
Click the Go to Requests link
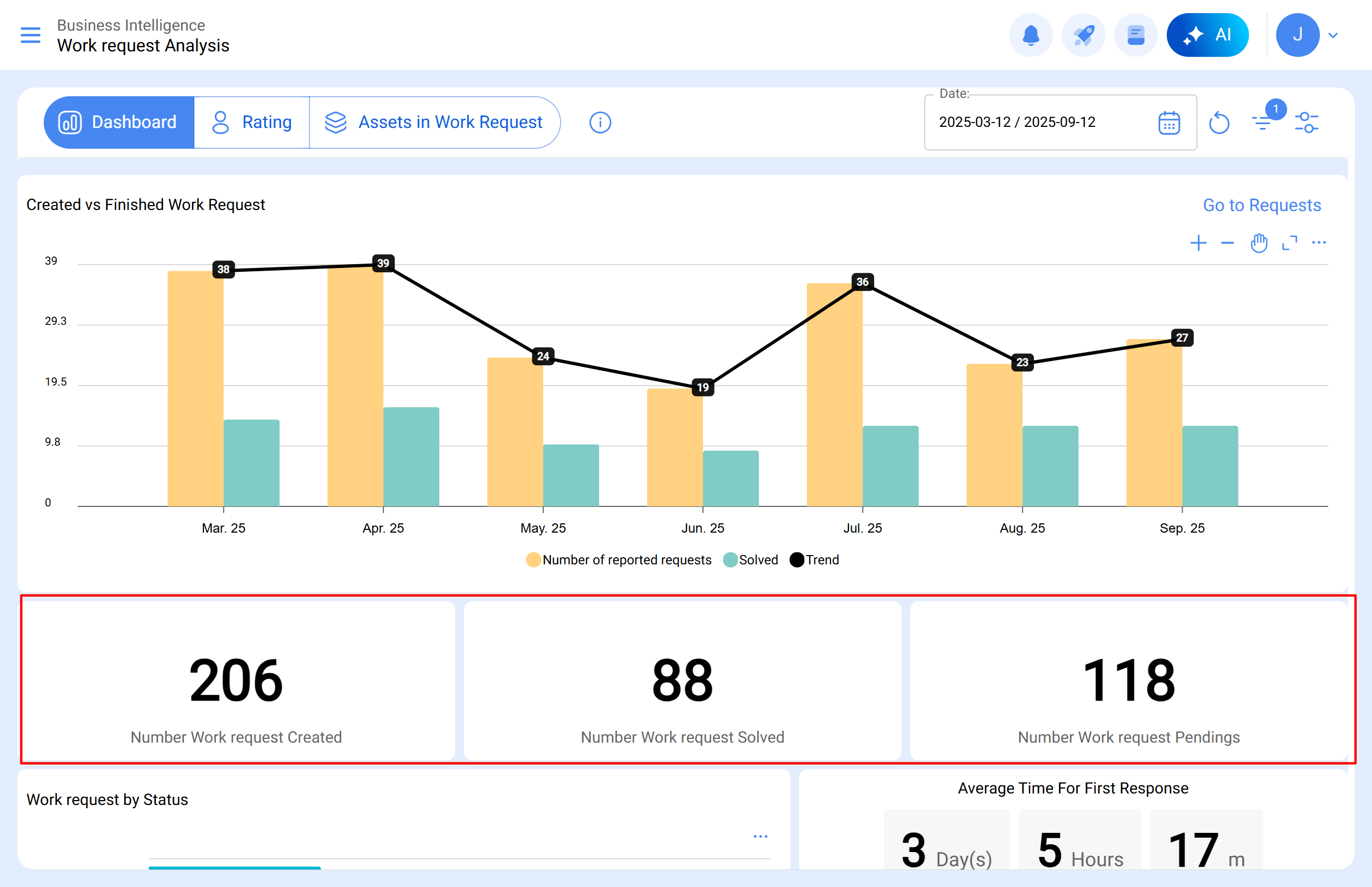click(1261, 205)
